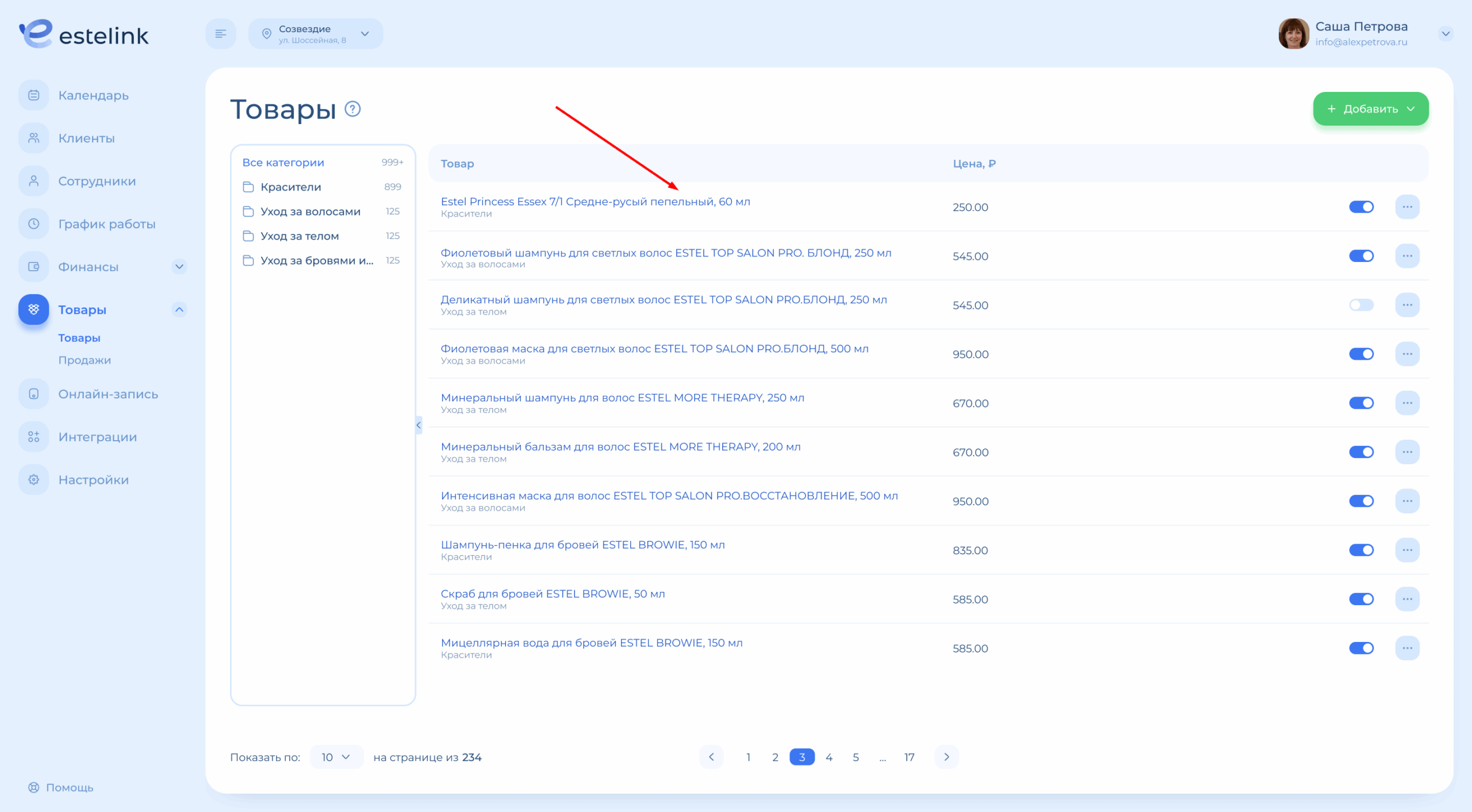Go to the next page arrow
The image size is (1472, 812).
pyautogui.click(x=946, y=757)
